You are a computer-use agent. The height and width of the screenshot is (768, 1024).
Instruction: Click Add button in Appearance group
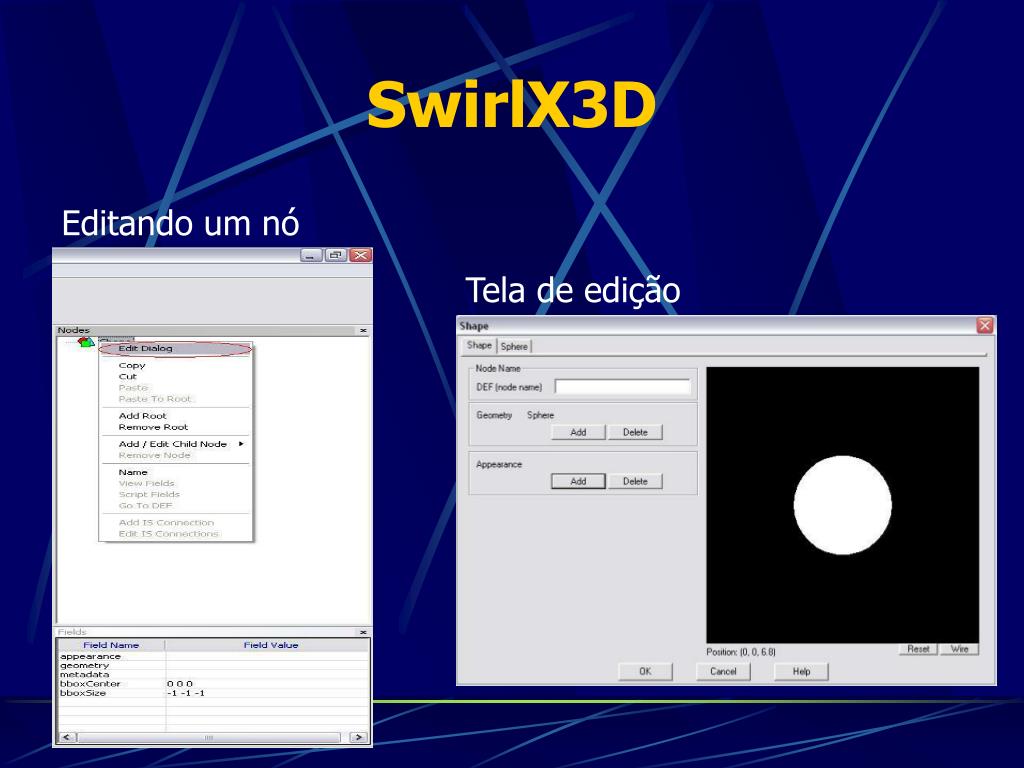click(x=578, y=481)
